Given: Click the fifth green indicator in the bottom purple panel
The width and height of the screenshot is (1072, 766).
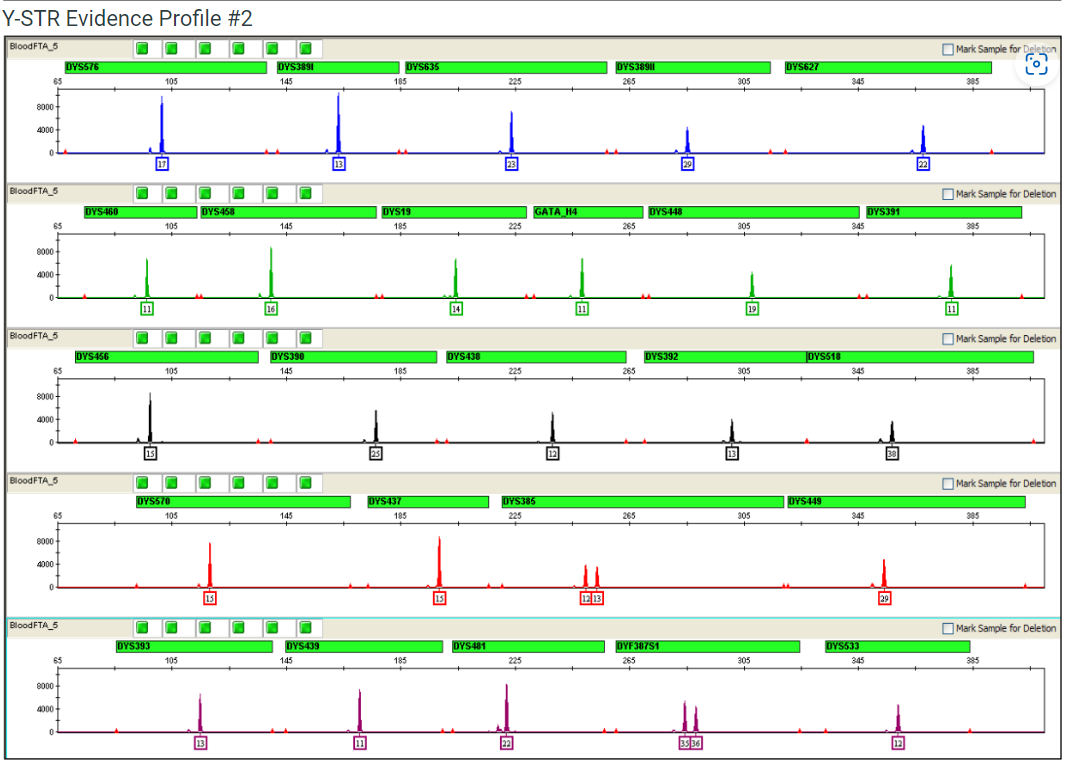Looking at the screenshot, I should point(272,628).
